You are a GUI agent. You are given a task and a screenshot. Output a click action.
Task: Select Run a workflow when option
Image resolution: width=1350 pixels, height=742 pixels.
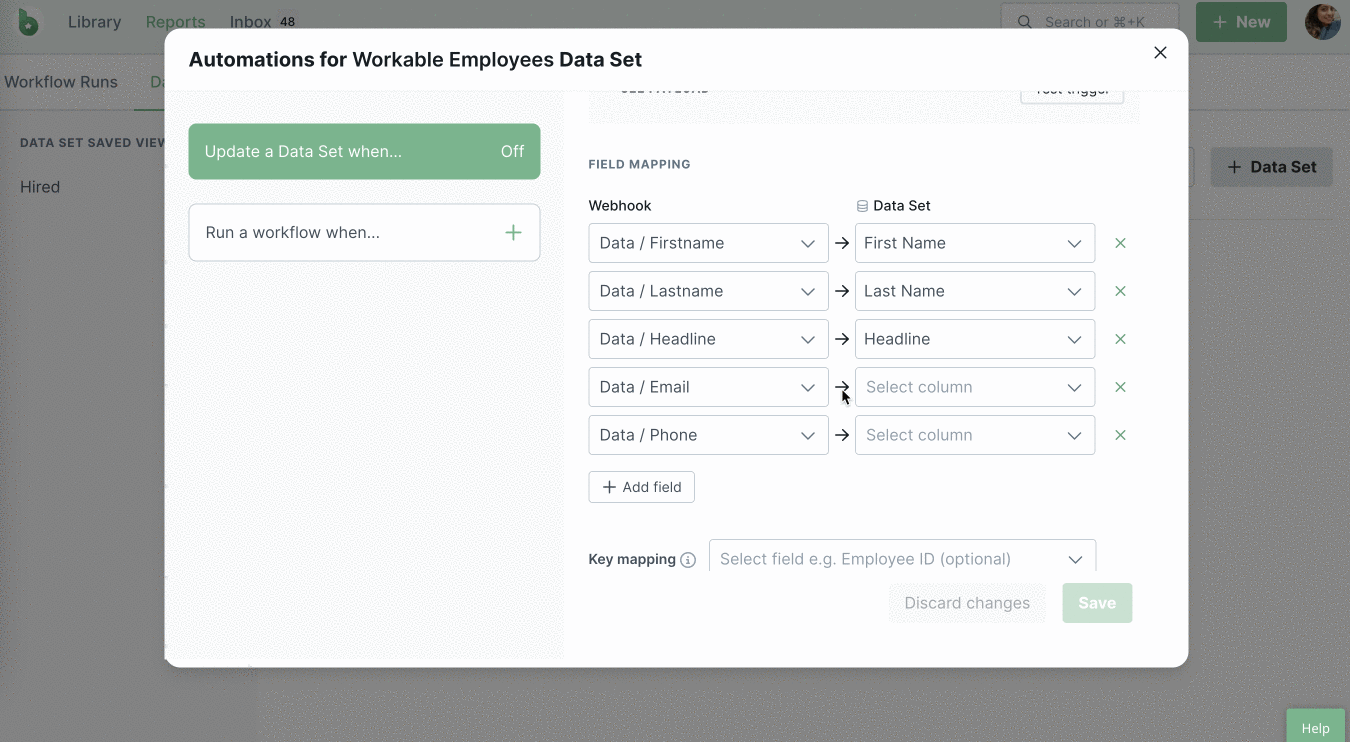[x=364, y=233]
